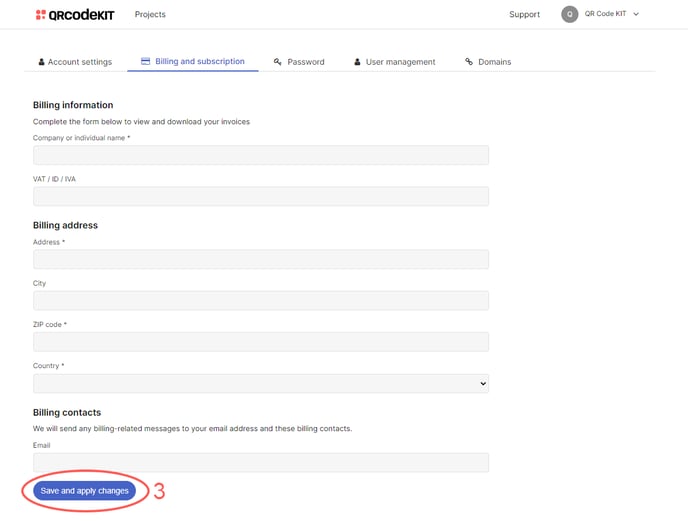Click into the VAT / ID / IVA field
688x521 pixels.
260,196
